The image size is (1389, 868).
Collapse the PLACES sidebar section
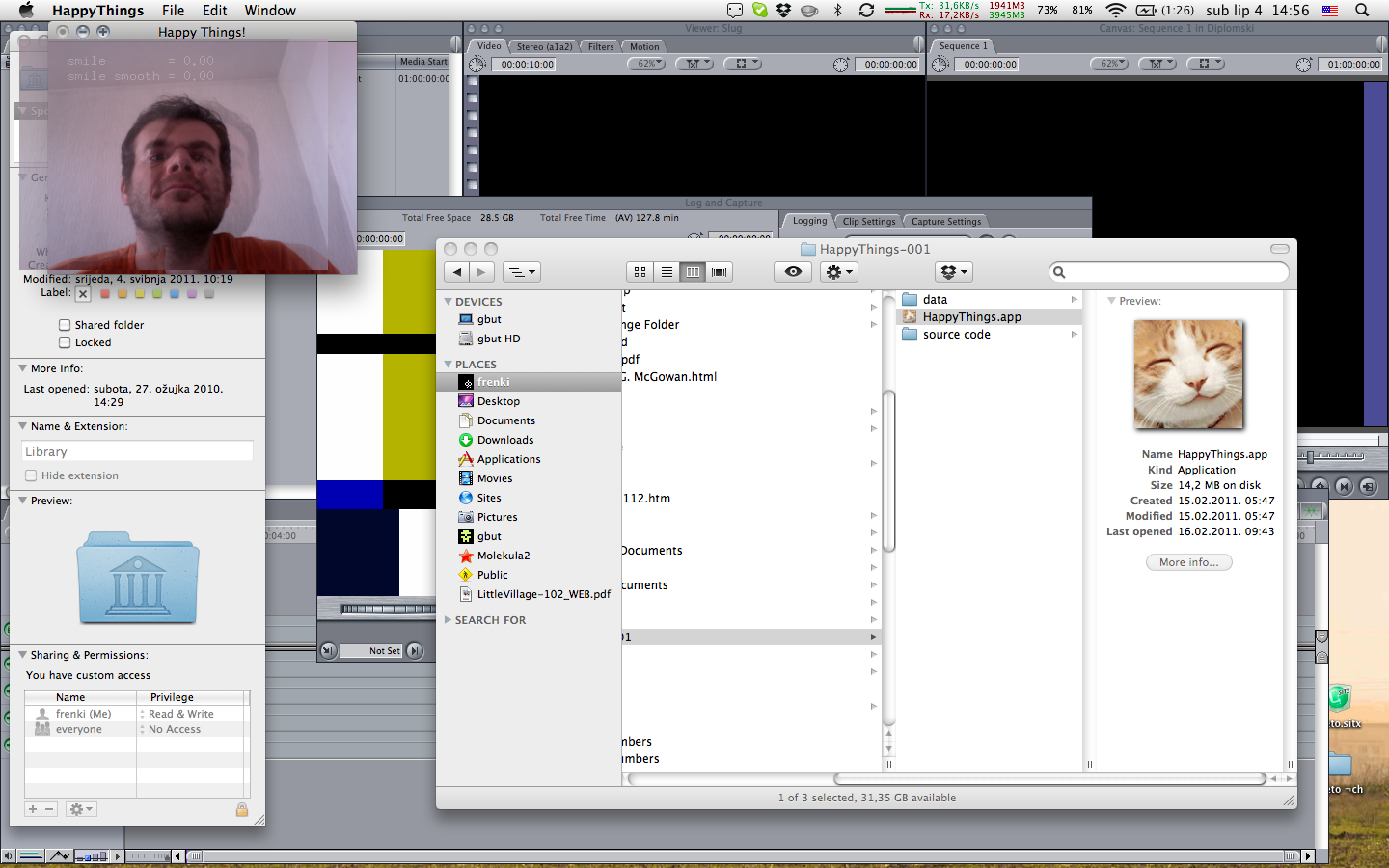point(449,365)
